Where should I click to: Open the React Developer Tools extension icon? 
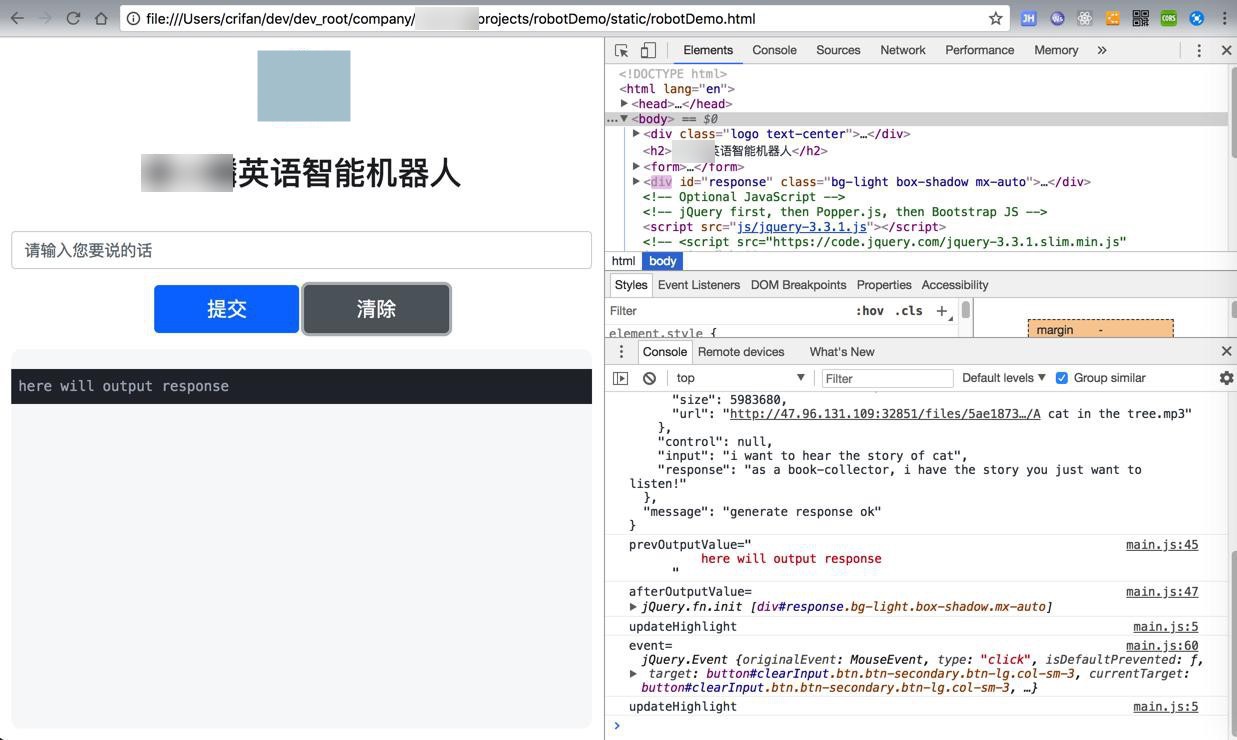pyautogui.click(x=1085, y=18)
